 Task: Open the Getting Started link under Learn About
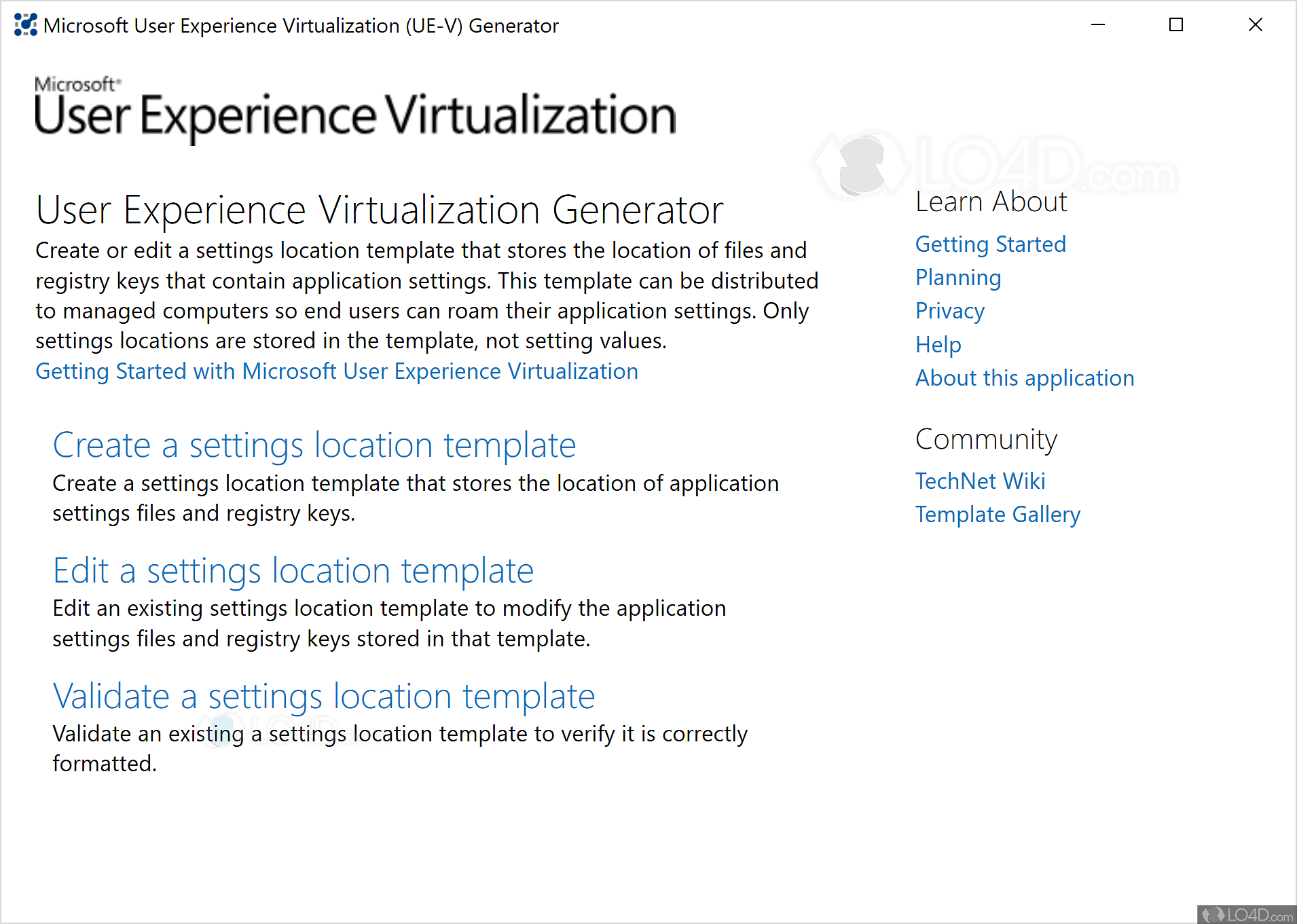[991, 244]
